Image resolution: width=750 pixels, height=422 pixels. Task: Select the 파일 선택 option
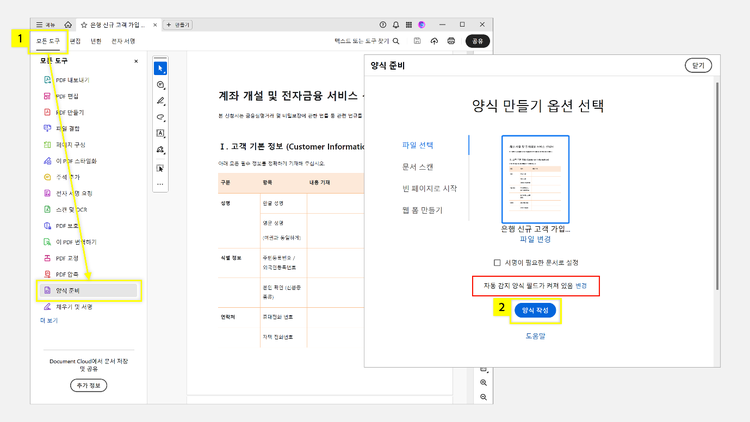[418, 145]
